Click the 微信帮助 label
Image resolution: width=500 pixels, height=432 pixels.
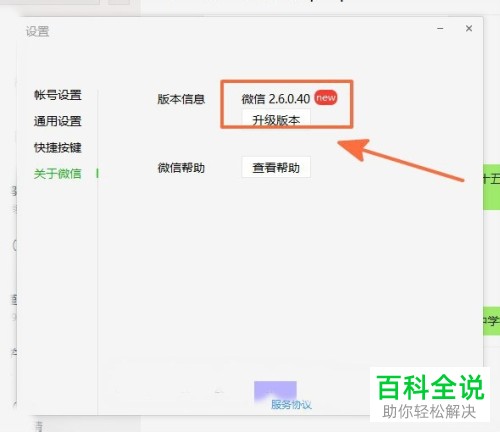pos(181,168)
